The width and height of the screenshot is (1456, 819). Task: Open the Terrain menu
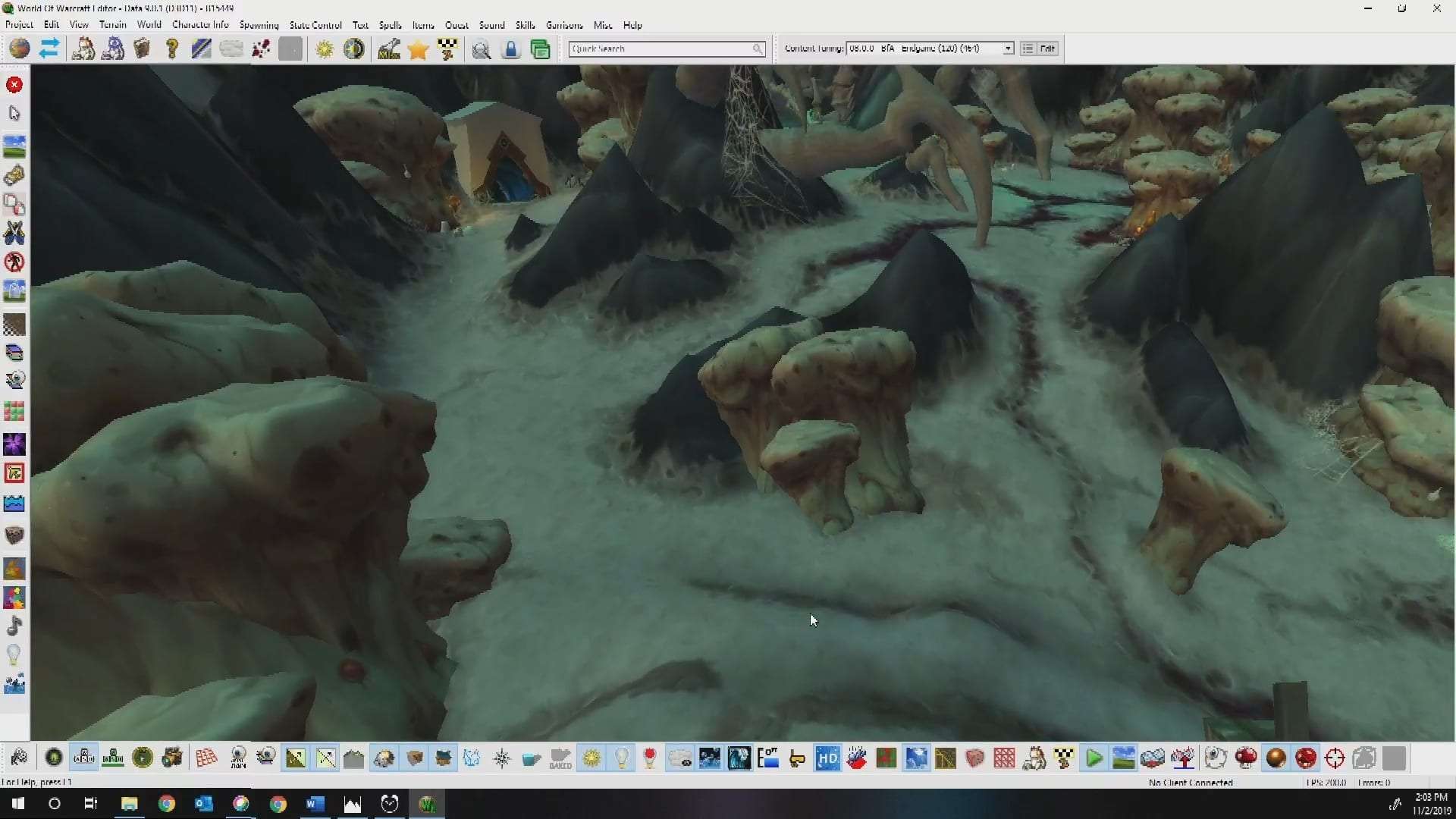(x=112, y=25)
